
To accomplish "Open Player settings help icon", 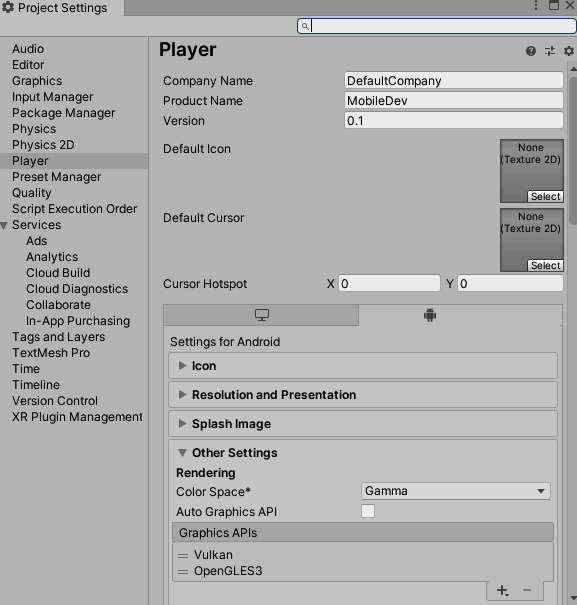I will pos(531,51).
